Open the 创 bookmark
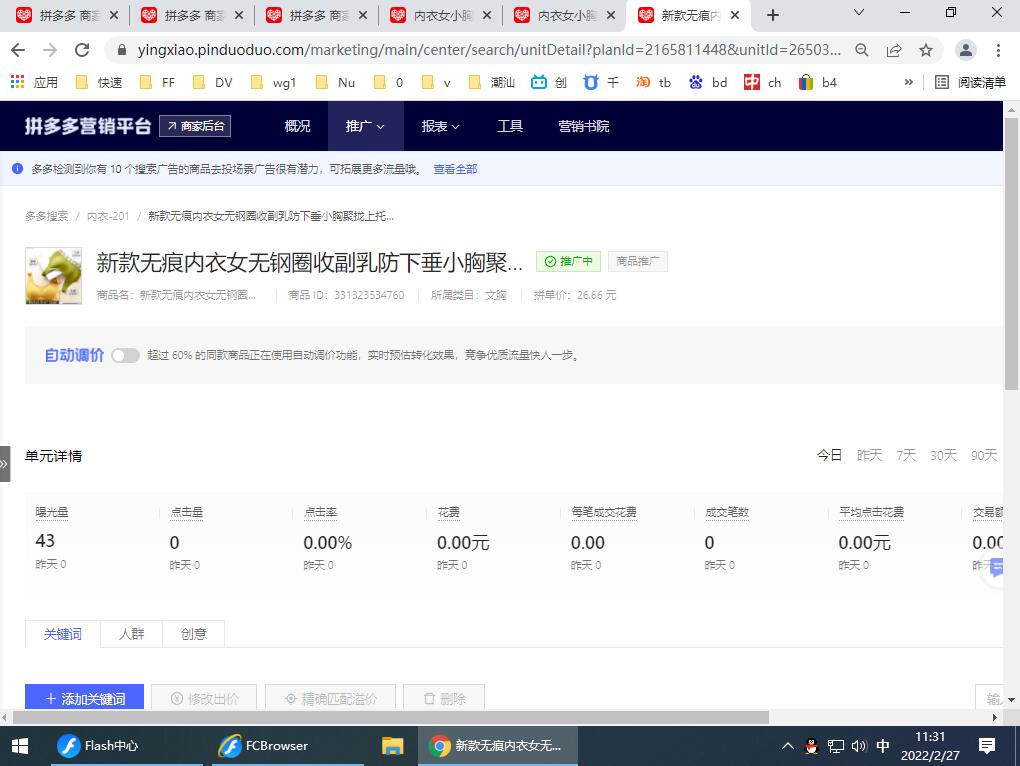Image resolution: width=1020 pixels, height=766 pixels. (549, 82)
